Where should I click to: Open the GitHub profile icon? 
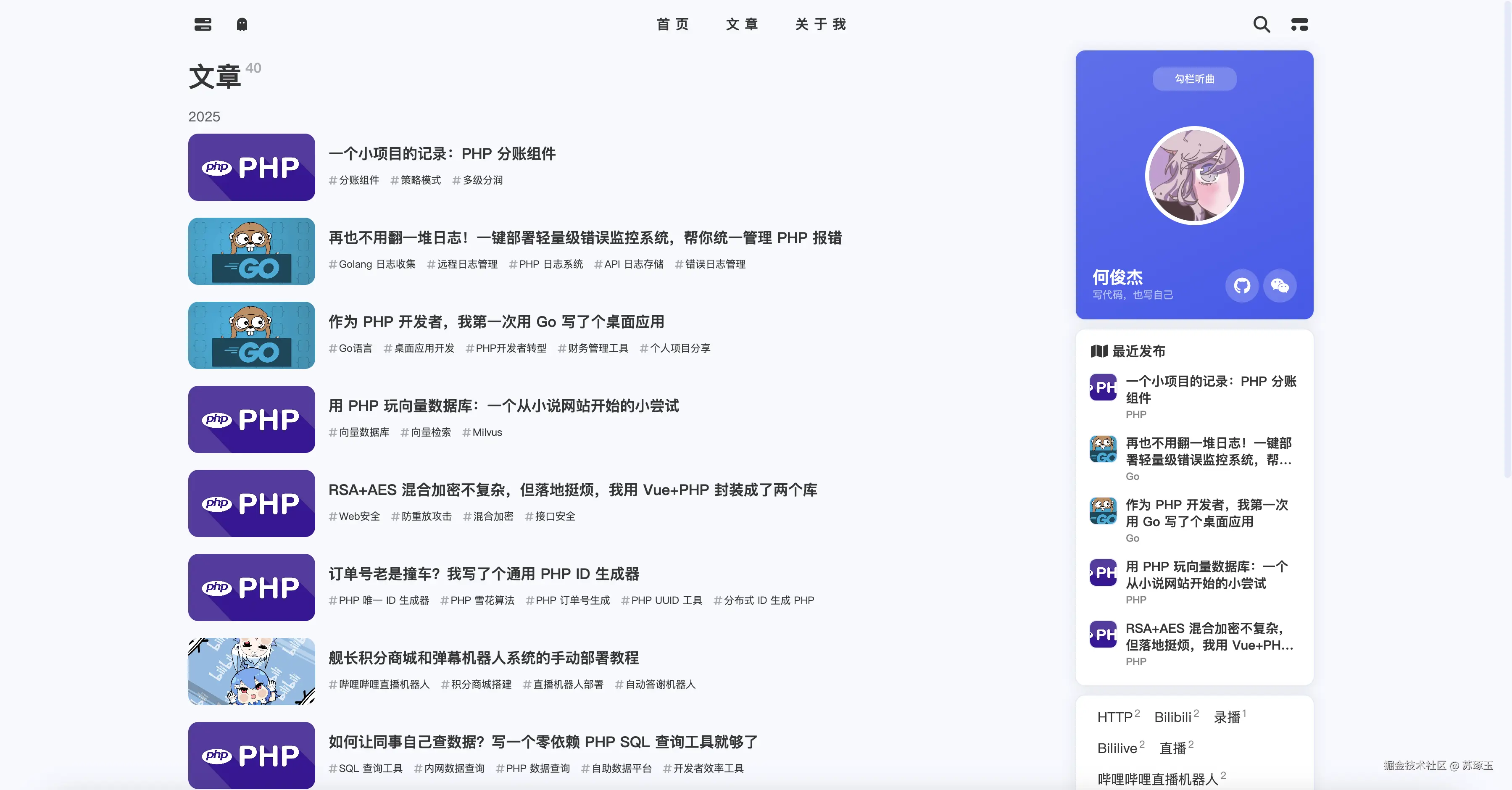(1241, 286)
